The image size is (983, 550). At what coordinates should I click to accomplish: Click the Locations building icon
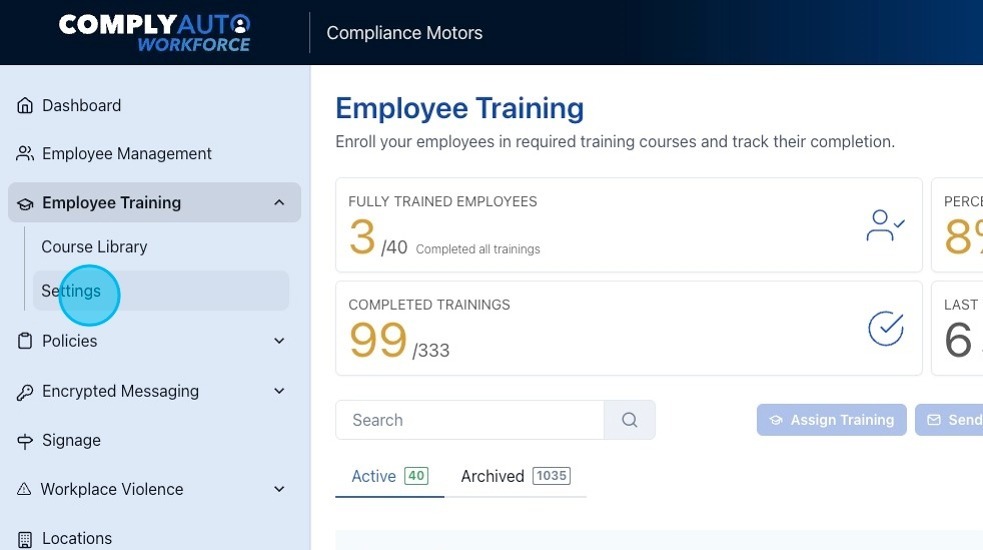(x=25, y=539)
